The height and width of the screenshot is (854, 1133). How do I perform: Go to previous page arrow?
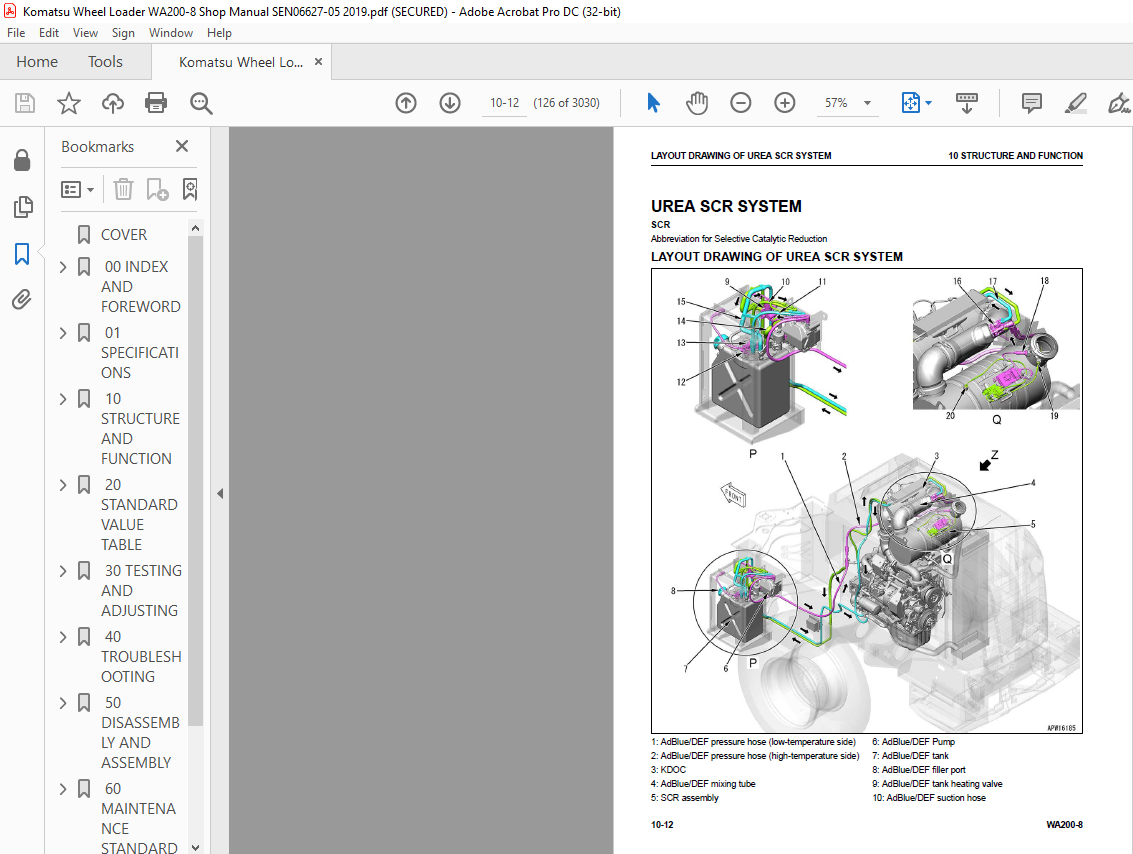[x=406, y=103]
